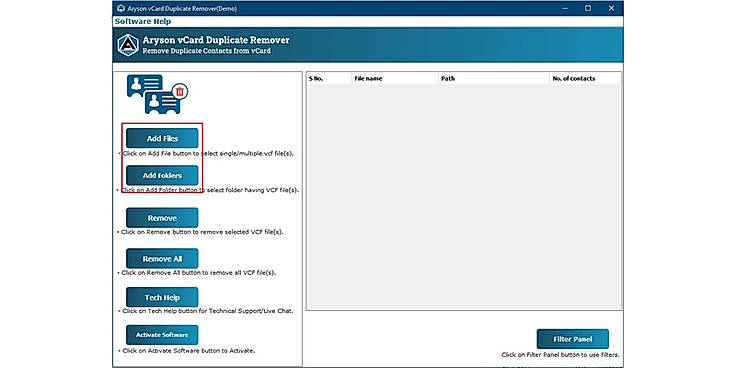Click the Add Folders button
This screenshot has width=736, height=368.
click(162, 176)
